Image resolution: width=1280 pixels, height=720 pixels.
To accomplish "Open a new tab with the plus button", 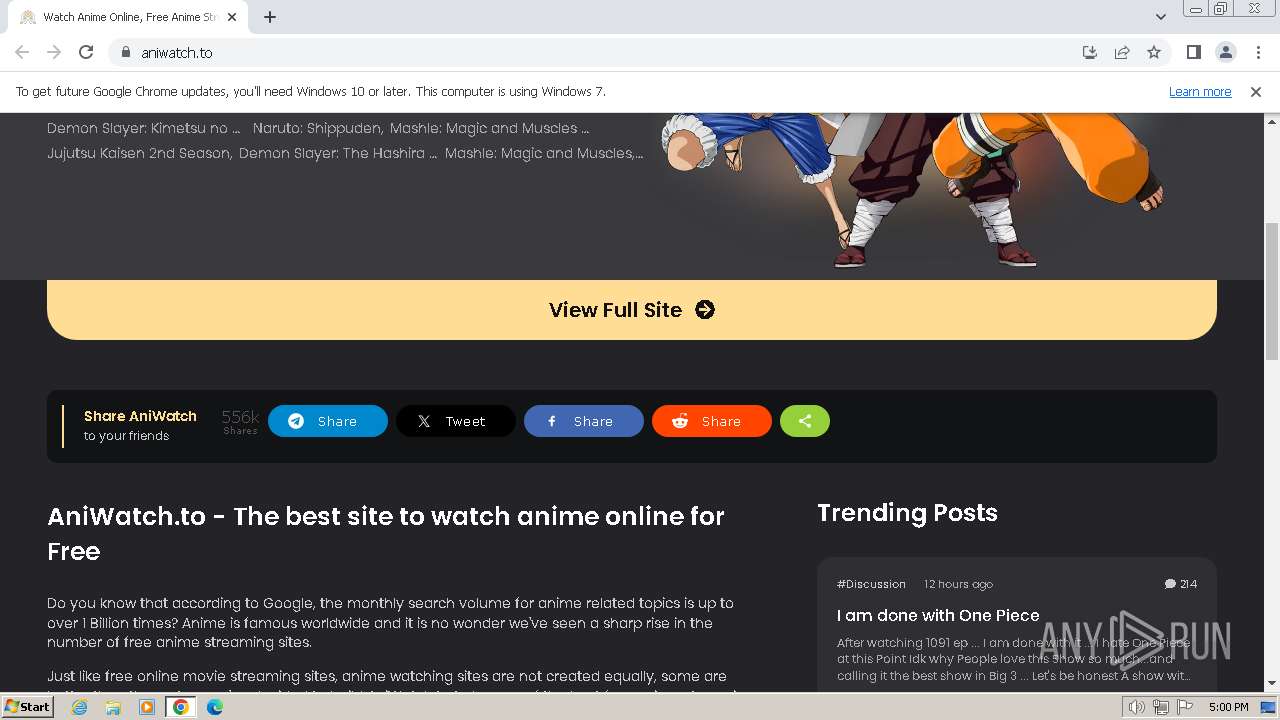I will (270, 17).
